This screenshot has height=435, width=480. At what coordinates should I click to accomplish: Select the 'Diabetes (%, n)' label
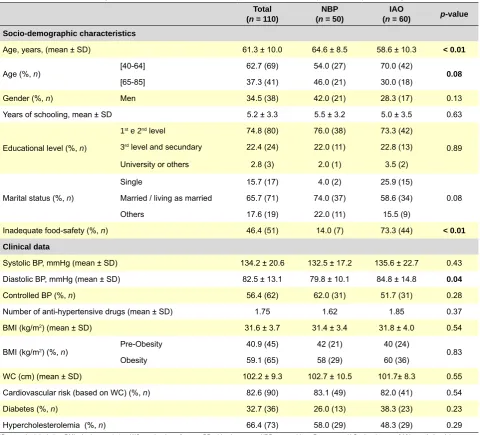pyautogui.click(x=30, y=409)
